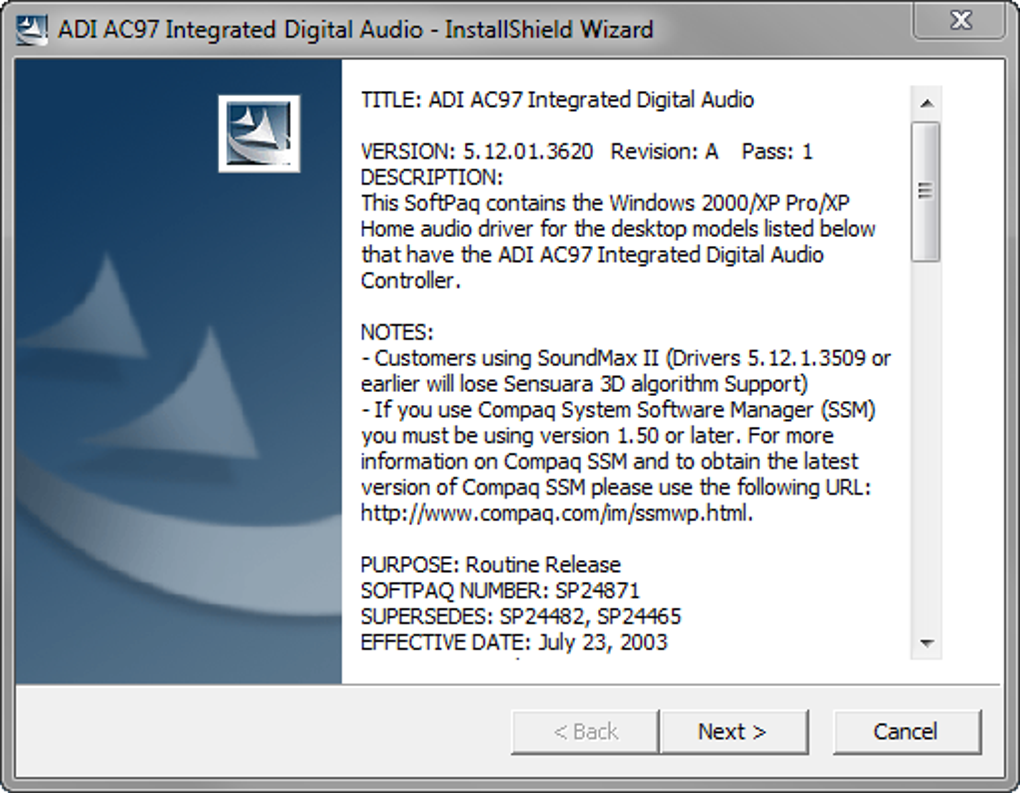
Task: Click the InstallShield logo on blue panel
Action: pyautogui.click(x=259, y=133)
